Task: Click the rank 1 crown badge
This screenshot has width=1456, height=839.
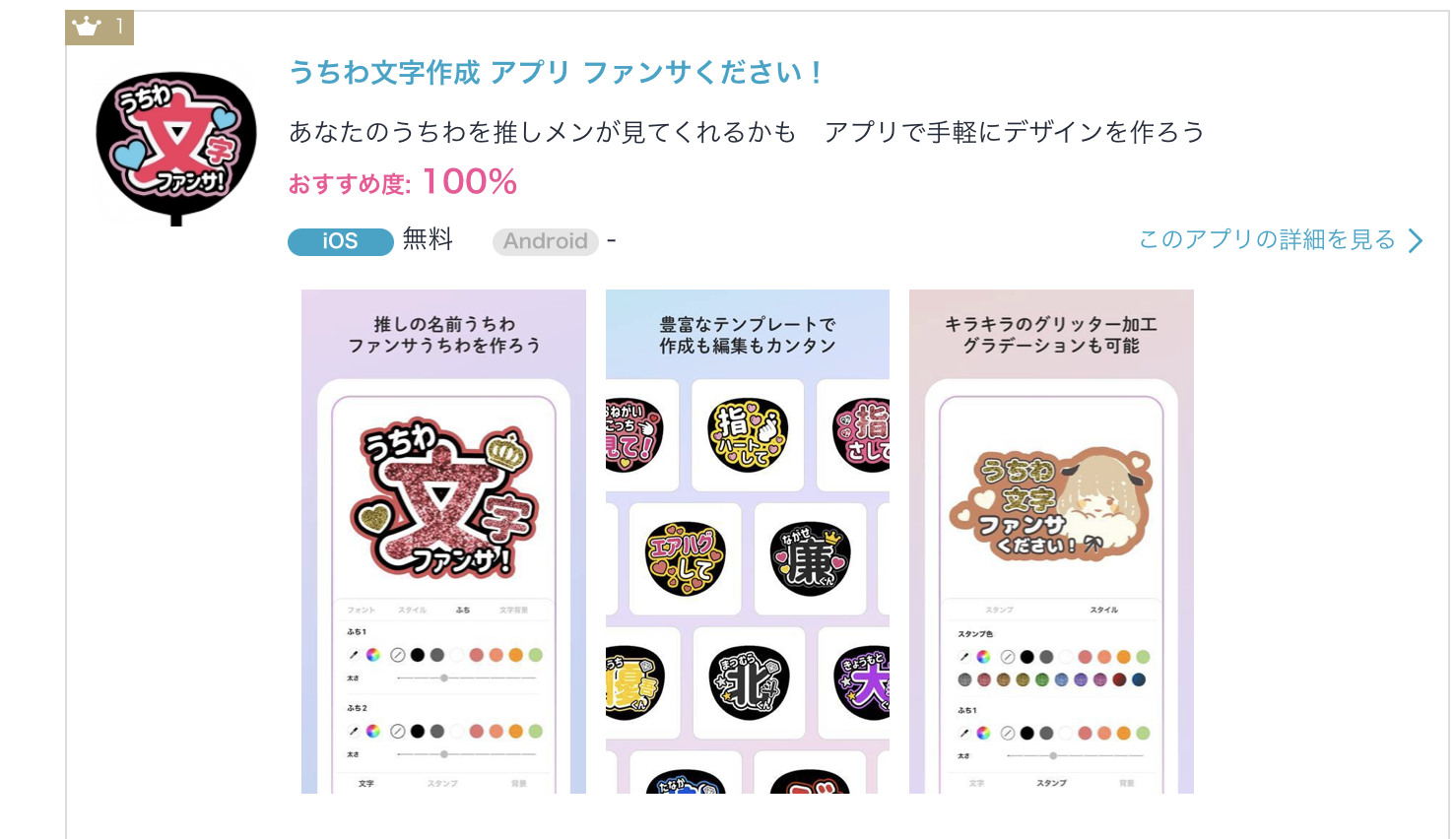Action: pyautogui.click(x=99, y=28)
